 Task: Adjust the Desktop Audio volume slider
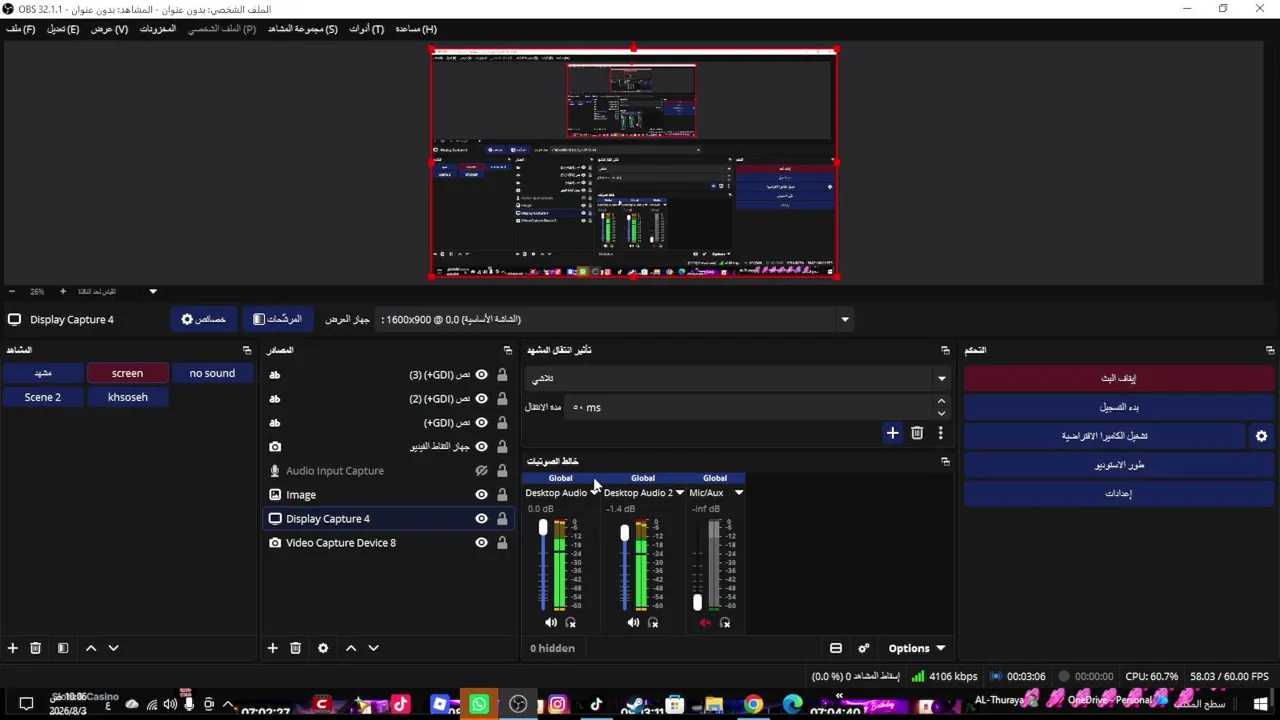click(543, 529)
